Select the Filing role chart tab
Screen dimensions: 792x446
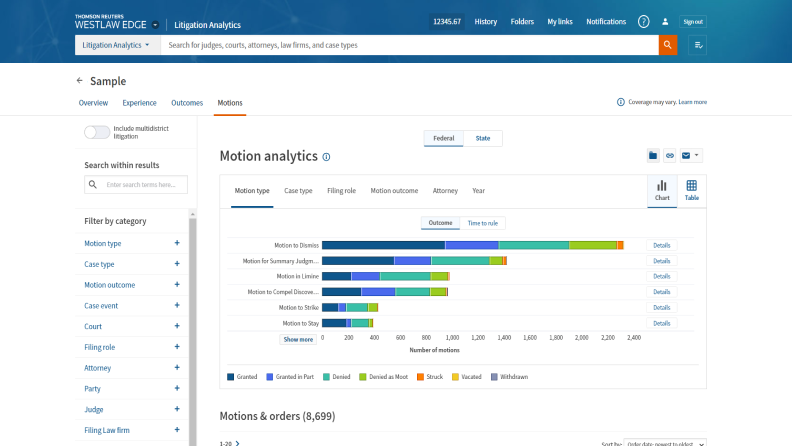tap(341, 190)
